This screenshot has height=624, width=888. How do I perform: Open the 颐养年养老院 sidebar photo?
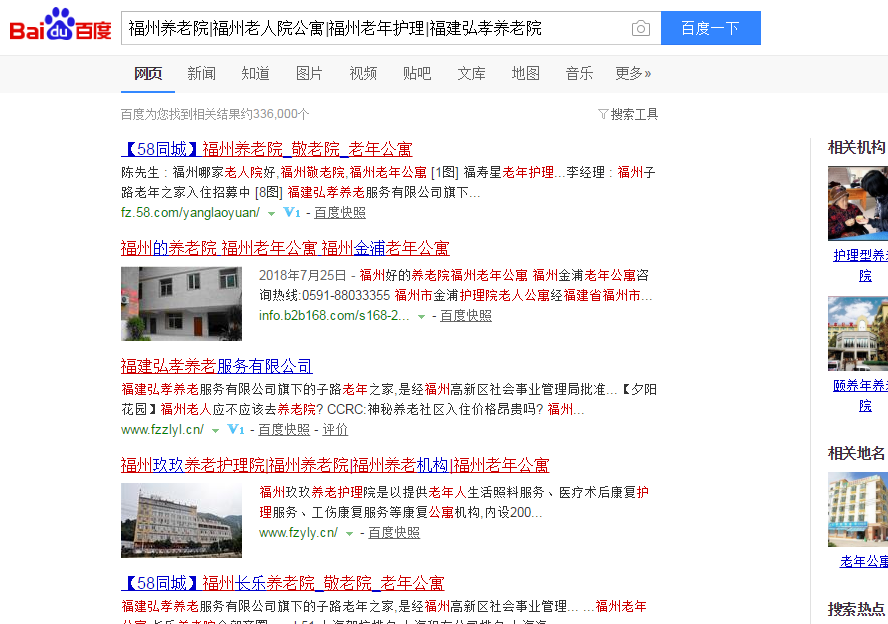[x=858, y=334]
